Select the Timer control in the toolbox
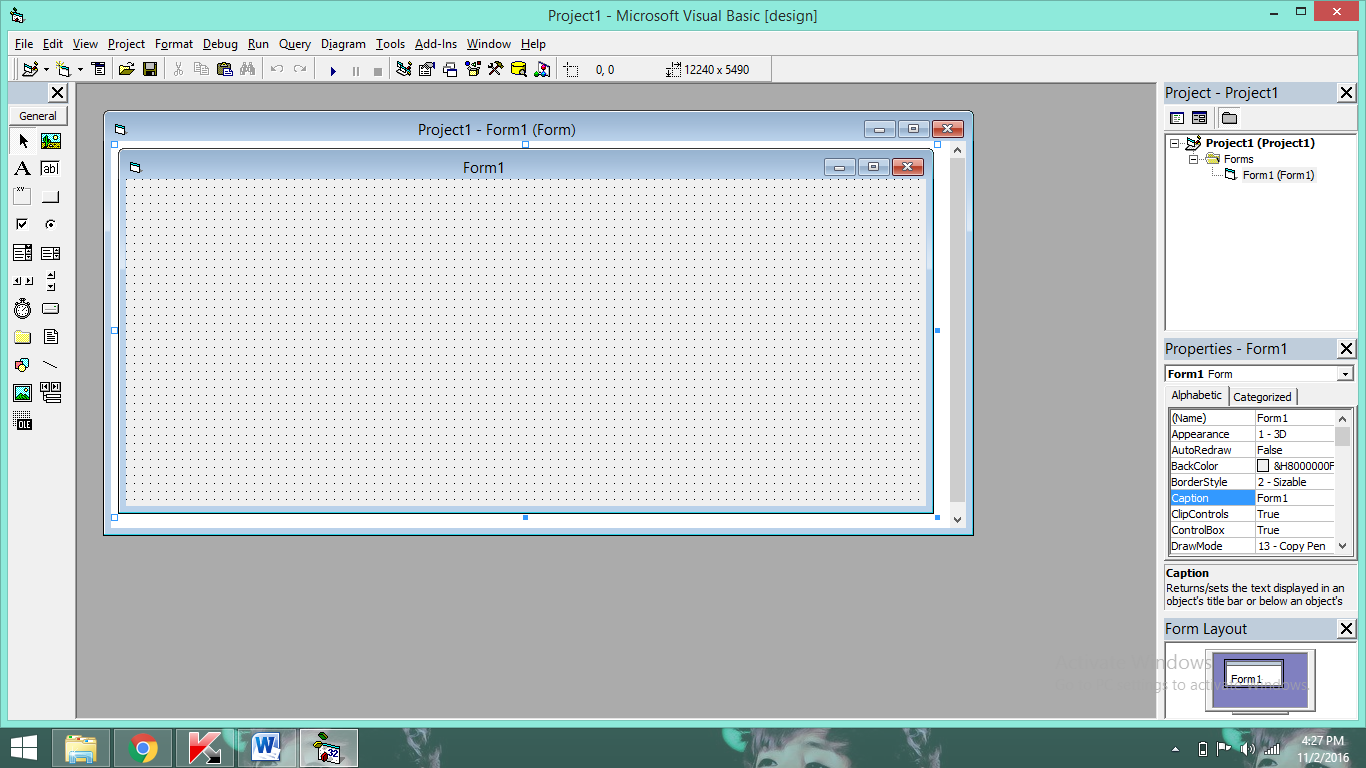Screen dimensions: 1366x768 tap(22, 308)
